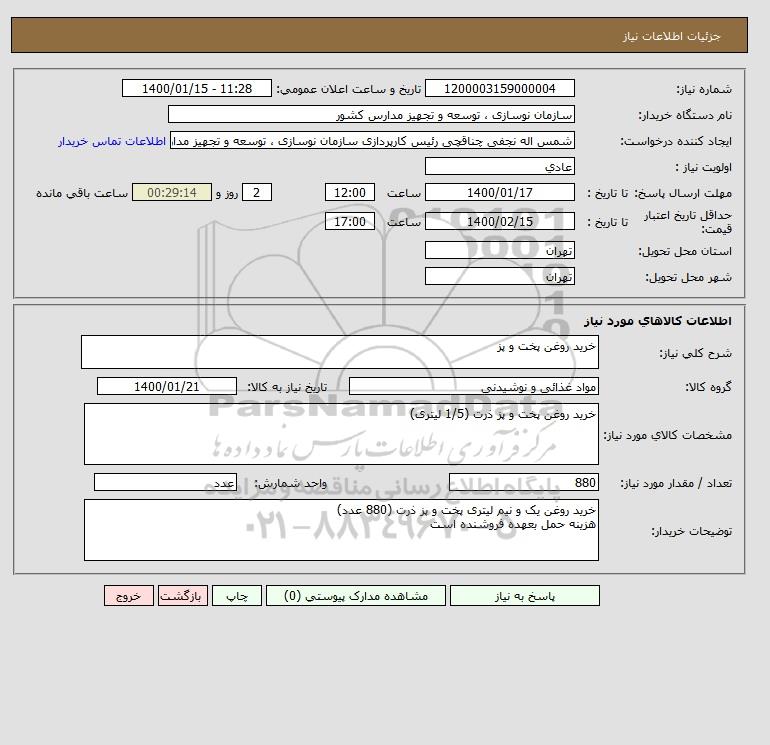The height and width of the screenshot is (745, 770).
Task: Click the remaining days field showing 2
Action: (x=257, y=193)
